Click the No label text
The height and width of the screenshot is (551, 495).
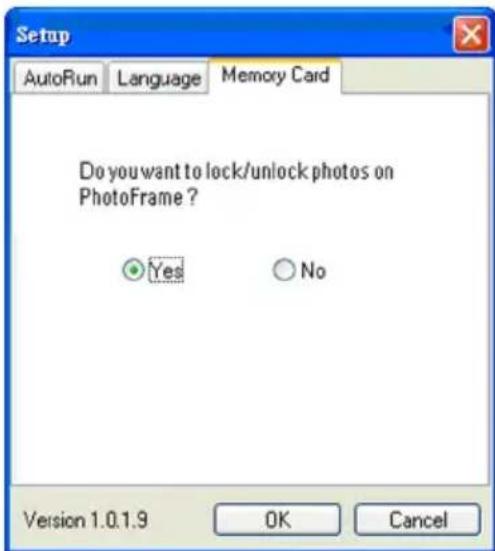click(x=313, y=271)
